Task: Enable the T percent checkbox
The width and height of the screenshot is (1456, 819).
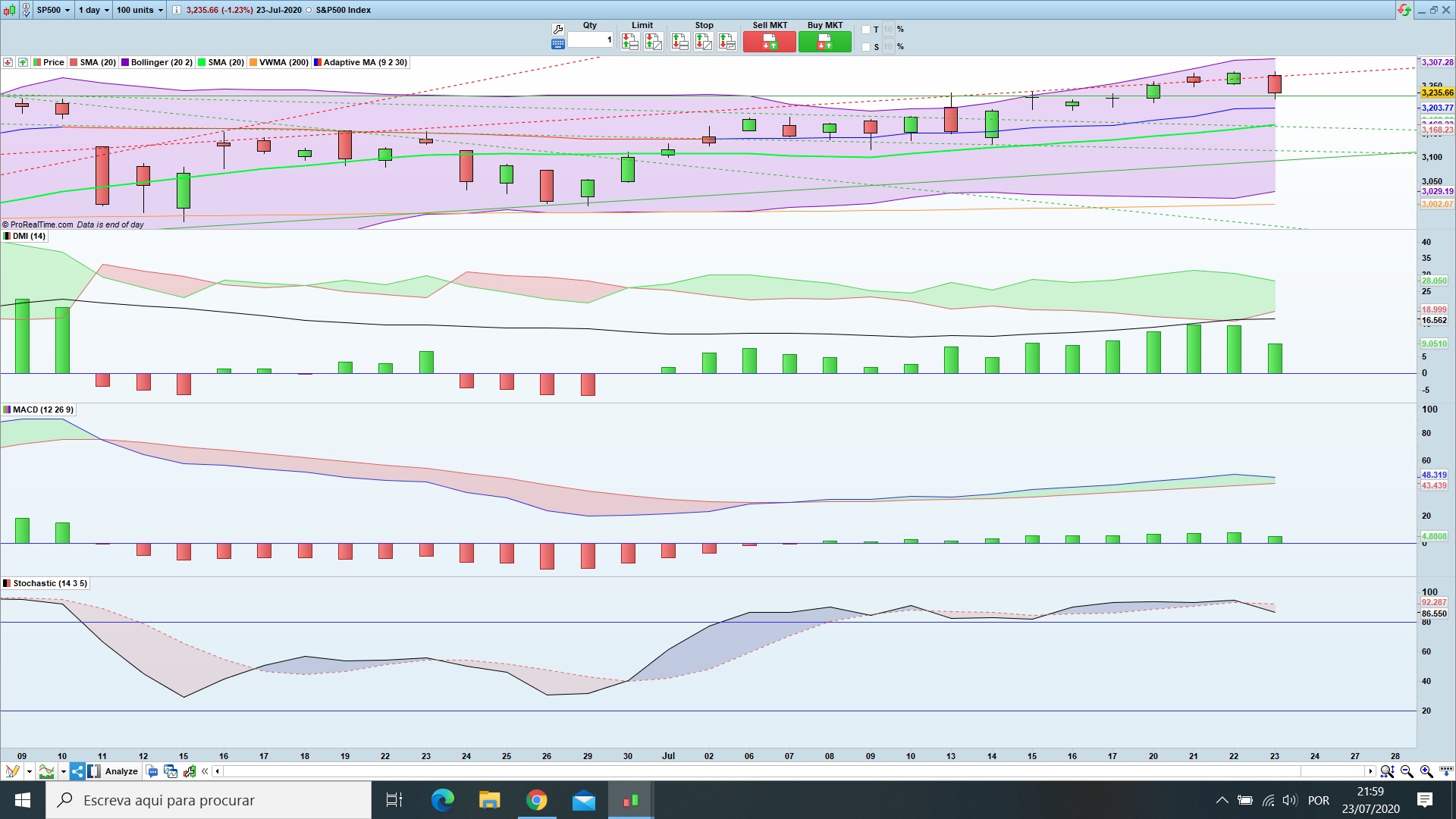Action: (x=866, y=30)
